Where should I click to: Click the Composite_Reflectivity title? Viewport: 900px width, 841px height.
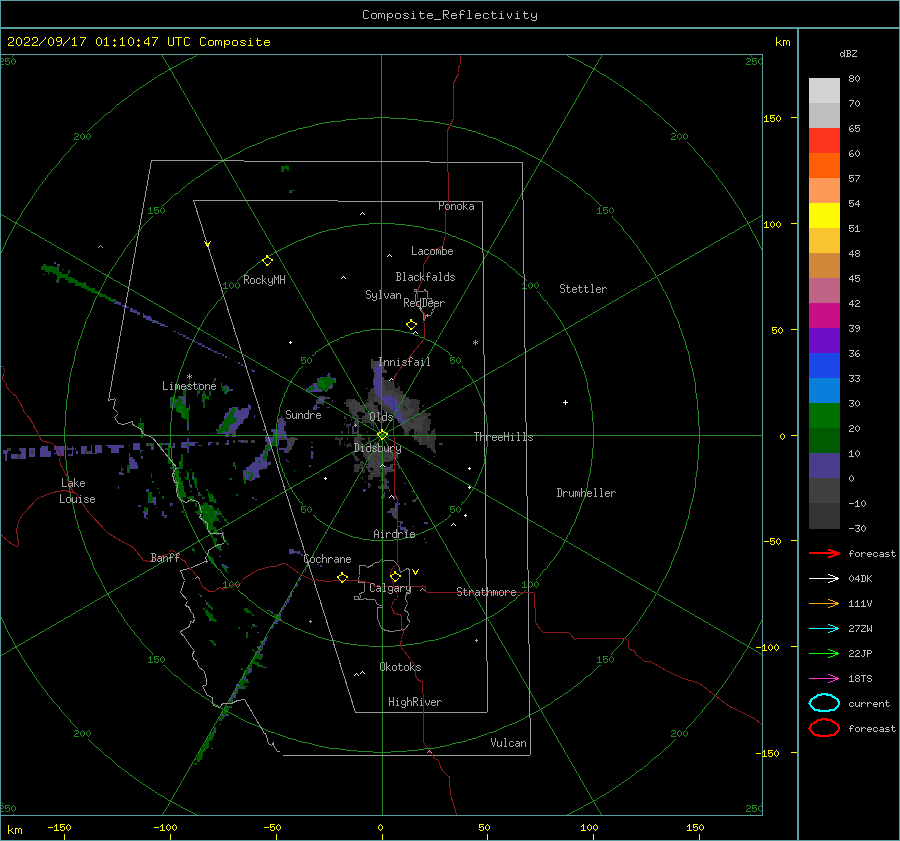point(450,15)
